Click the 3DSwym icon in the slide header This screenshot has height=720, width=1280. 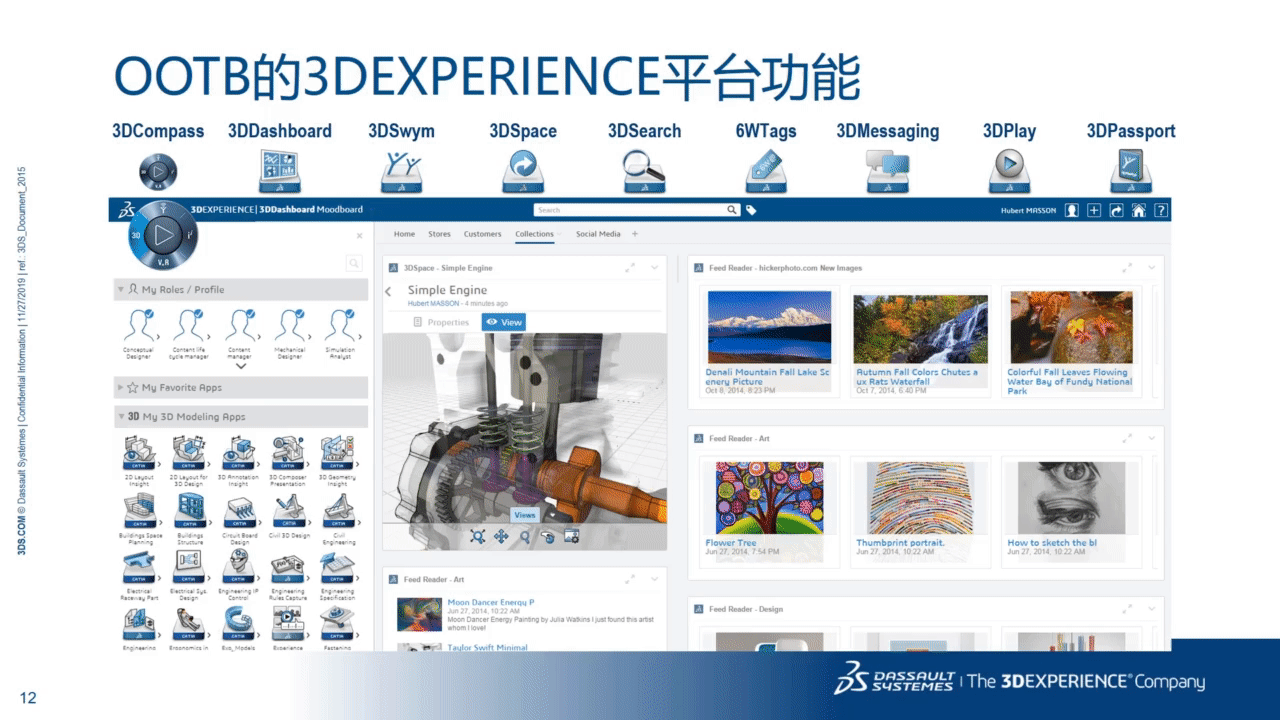[401, 171]
